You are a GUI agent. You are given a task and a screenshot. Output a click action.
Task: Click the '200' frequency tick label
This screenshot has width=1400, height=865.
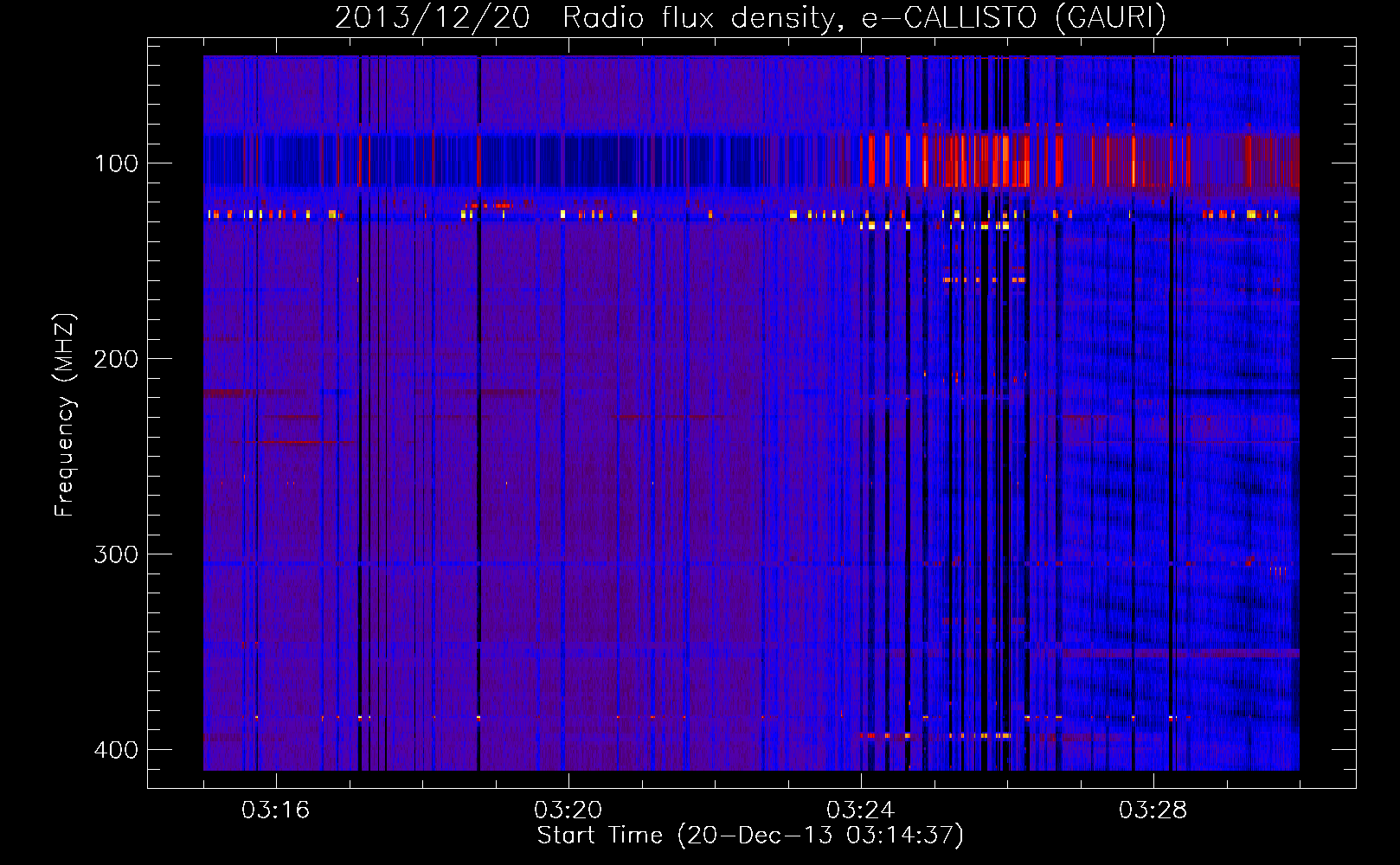(116, 359)
